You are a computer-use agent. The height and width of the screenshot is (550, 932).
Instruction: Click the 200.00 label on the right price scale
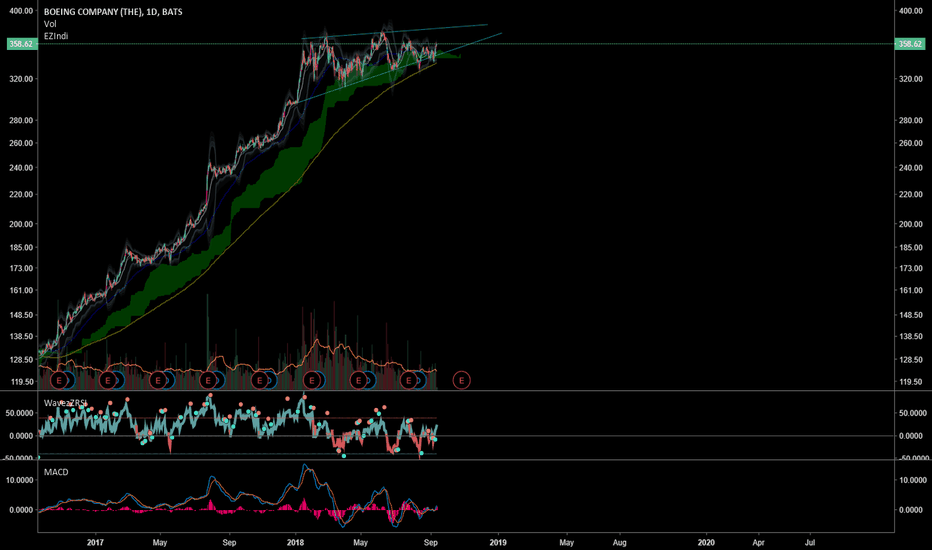tap(910, 224)
